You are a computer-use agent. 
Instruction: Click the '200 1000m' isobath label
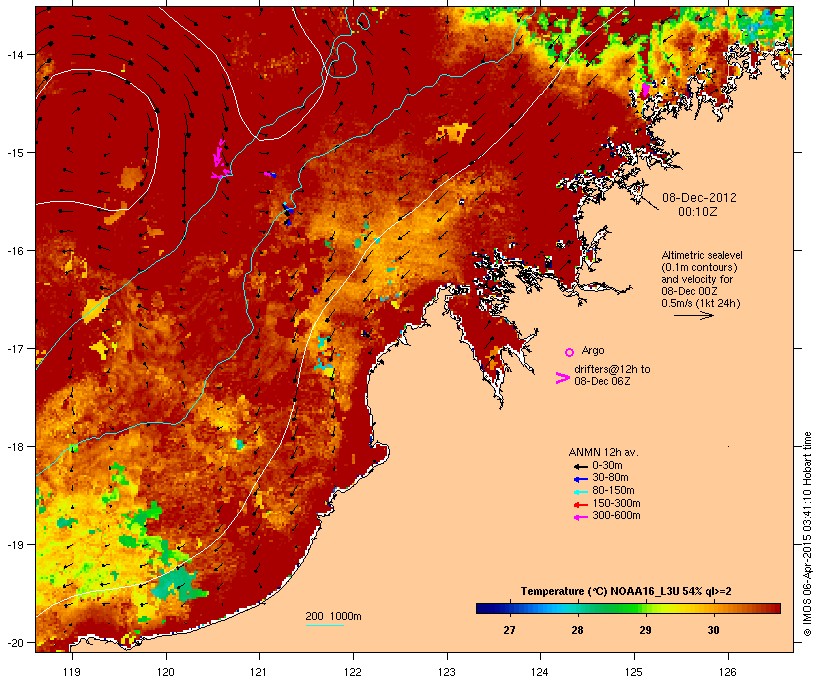coord(333,616)
